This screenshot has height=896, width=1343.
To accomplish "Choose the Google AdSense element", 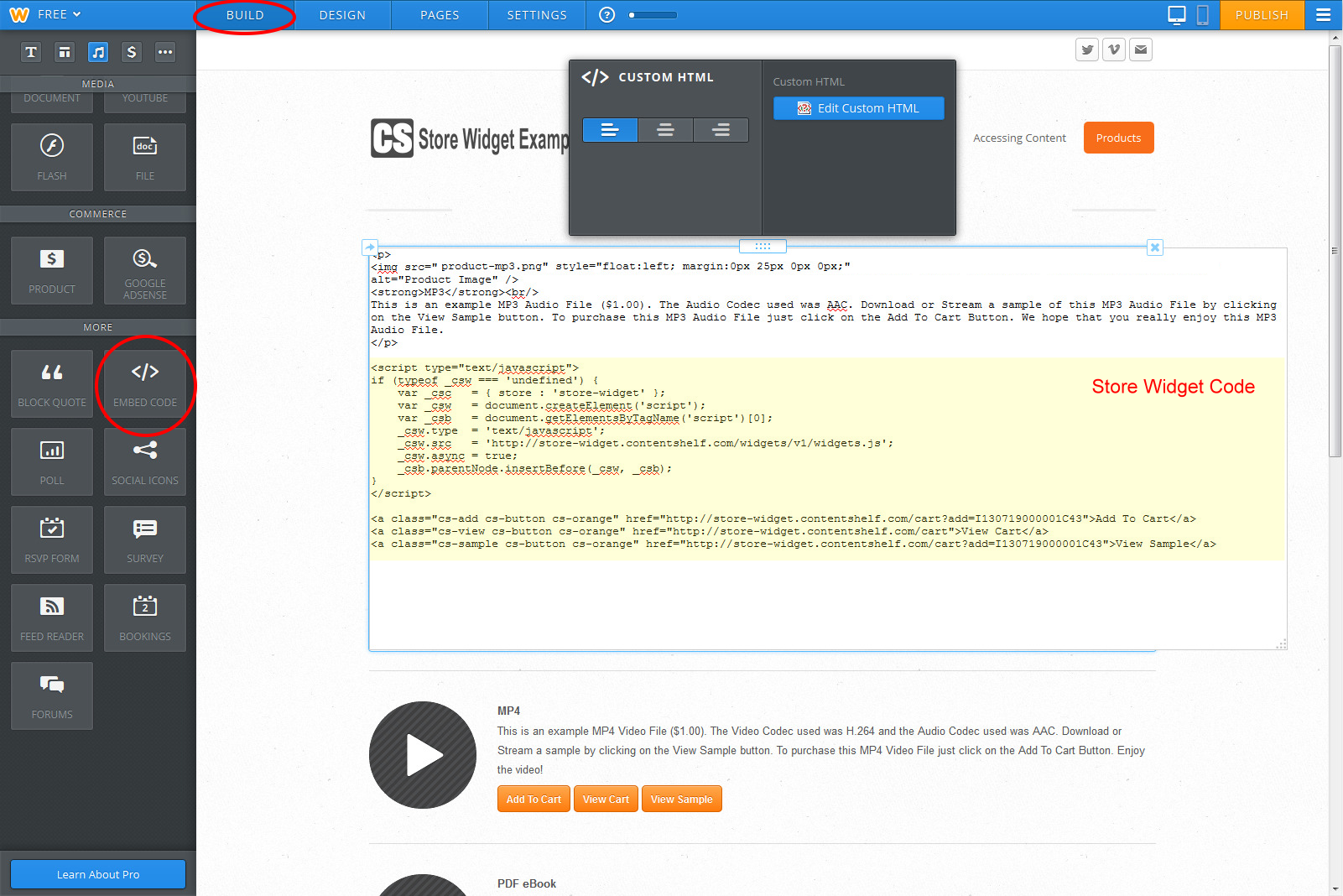I will click(x=145, y=270).
